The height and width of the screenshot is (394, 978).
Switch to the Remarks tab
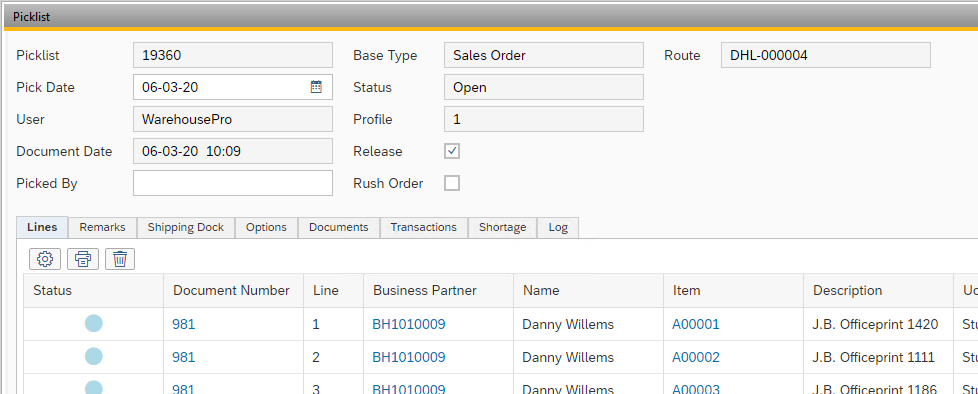[102, 228]
